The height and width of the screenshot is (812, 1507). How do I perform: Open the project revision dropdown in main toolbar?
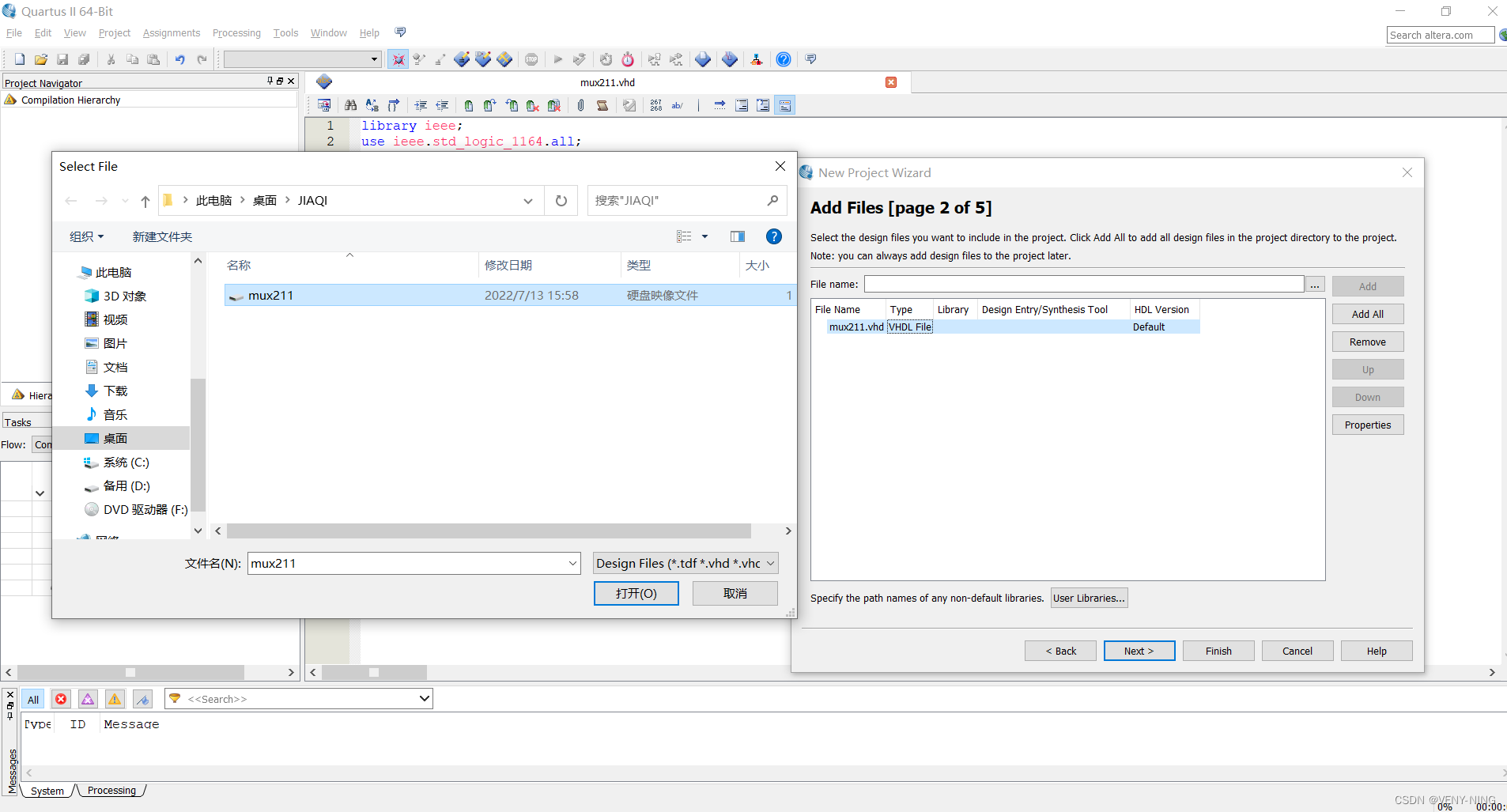click(x=374, y=59)
